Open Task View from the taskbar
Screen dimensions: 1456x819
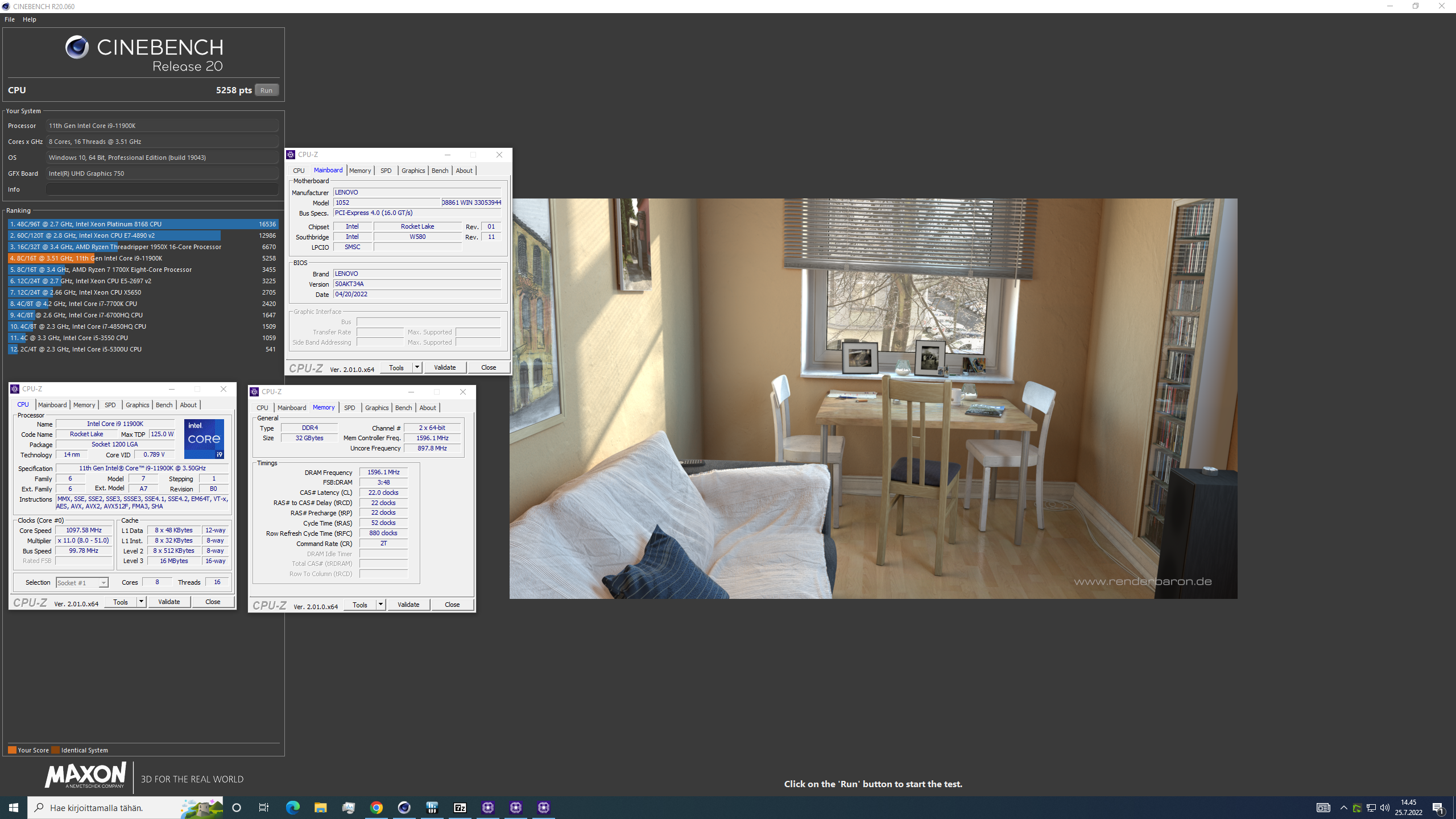264,808
